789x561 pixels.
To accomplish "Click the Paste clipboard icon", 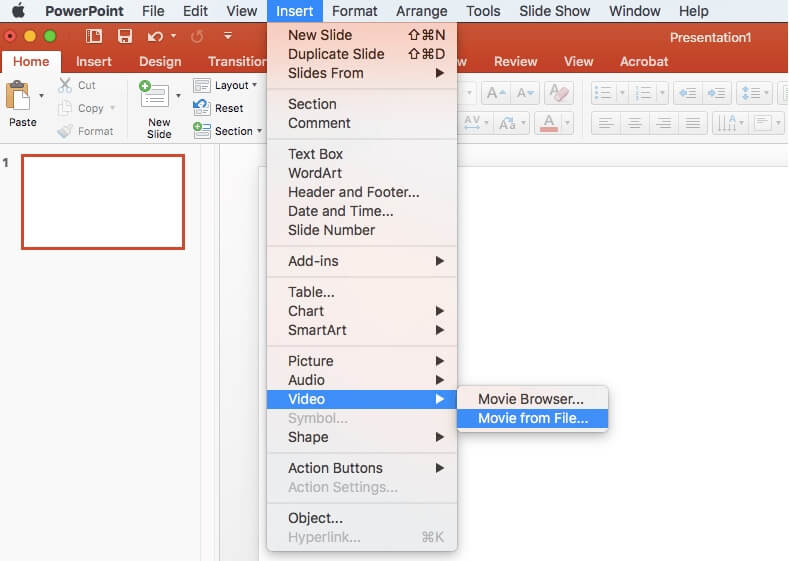I will [18, 96].
